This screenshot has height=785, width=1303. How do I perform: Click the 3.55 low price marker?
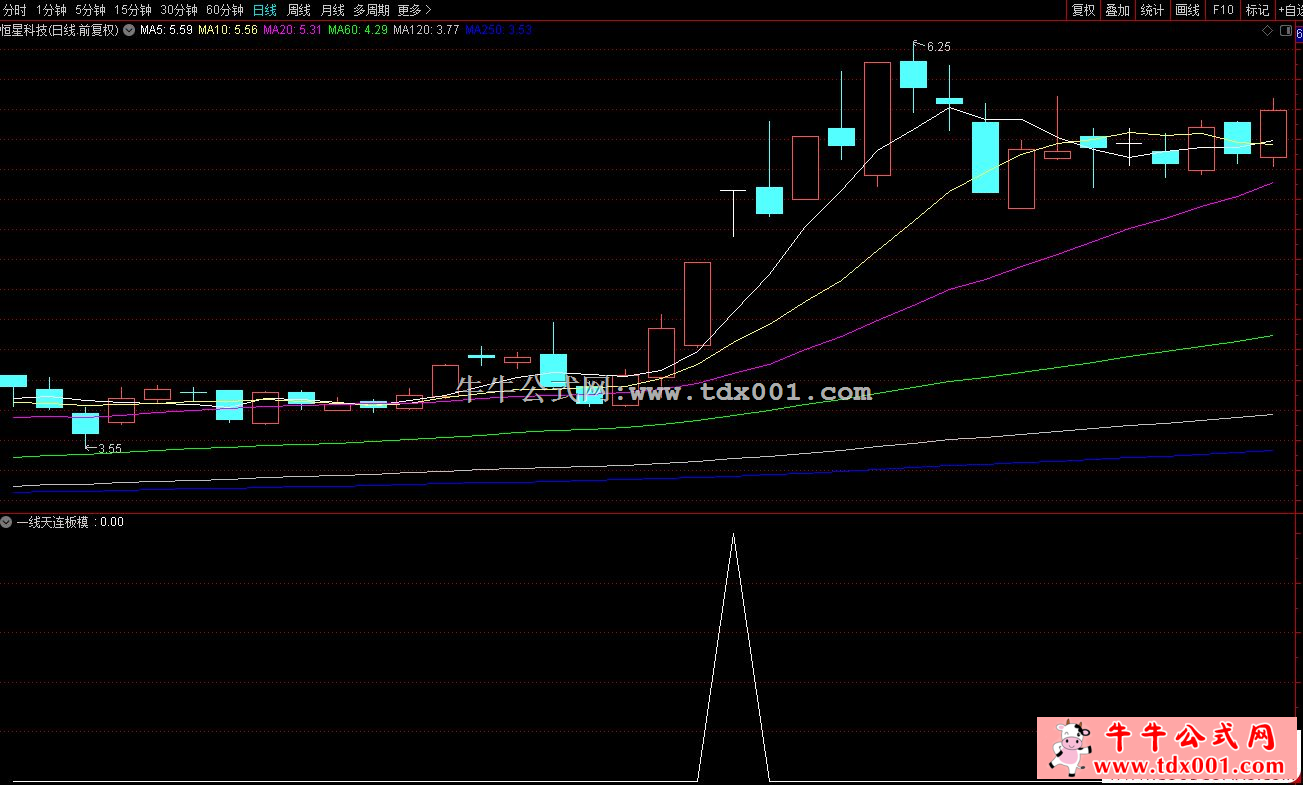click(x=109, y=449)
